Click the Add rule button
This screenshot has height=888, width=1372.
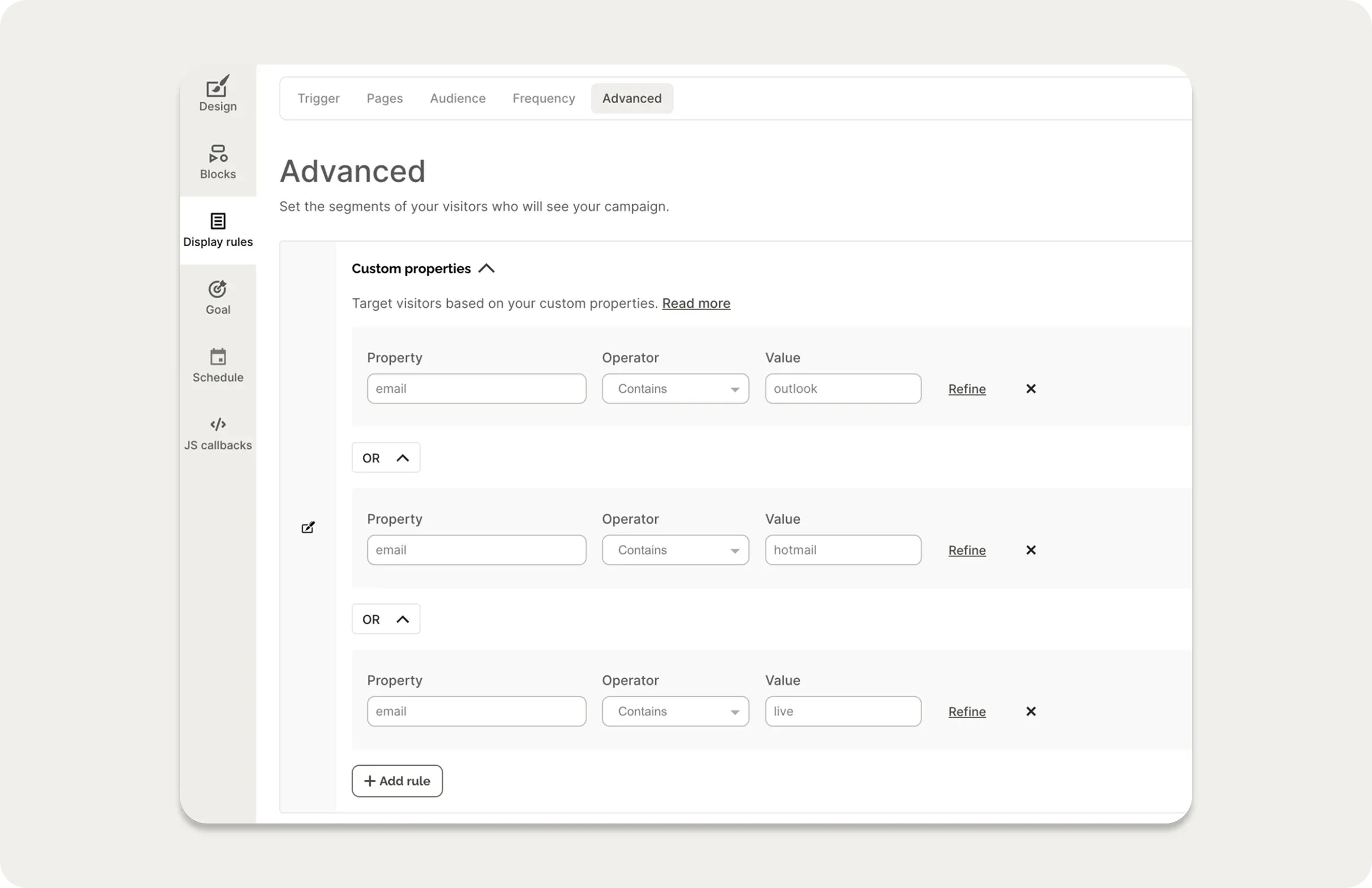pos(397,780)
